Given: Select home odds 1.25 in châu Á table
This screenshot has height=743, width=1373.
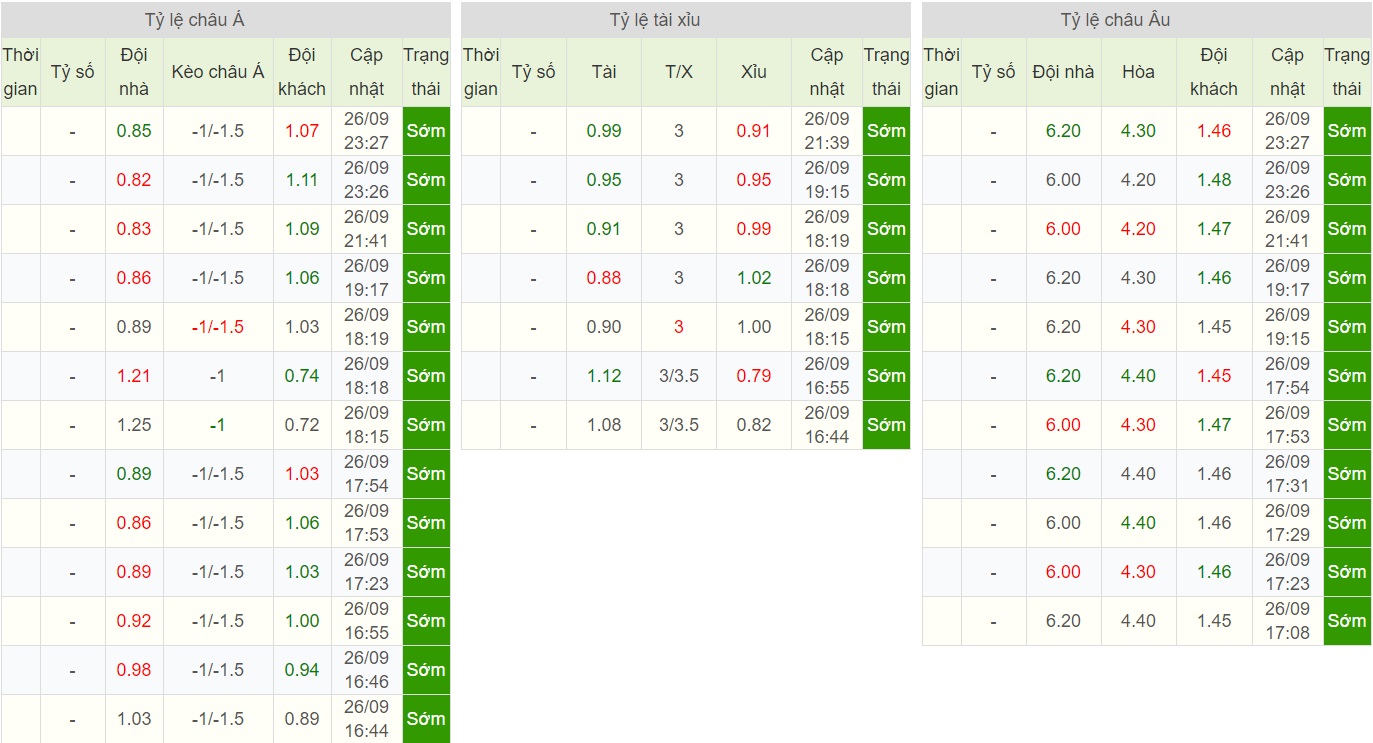Looking at the screenshot, I should pos(134,425).
